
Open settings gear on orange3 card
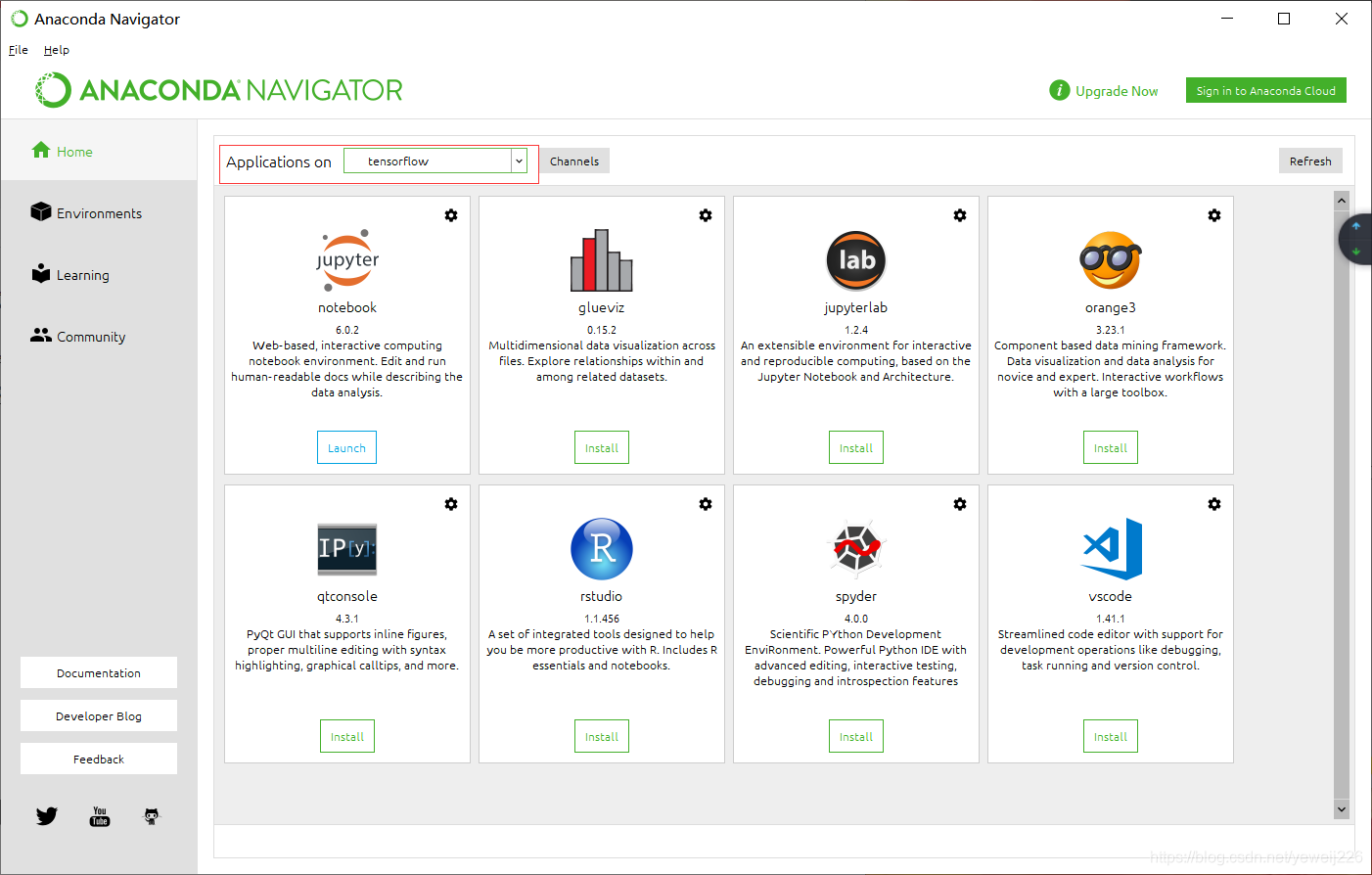pyautogui.click(x=1214, y=215)
